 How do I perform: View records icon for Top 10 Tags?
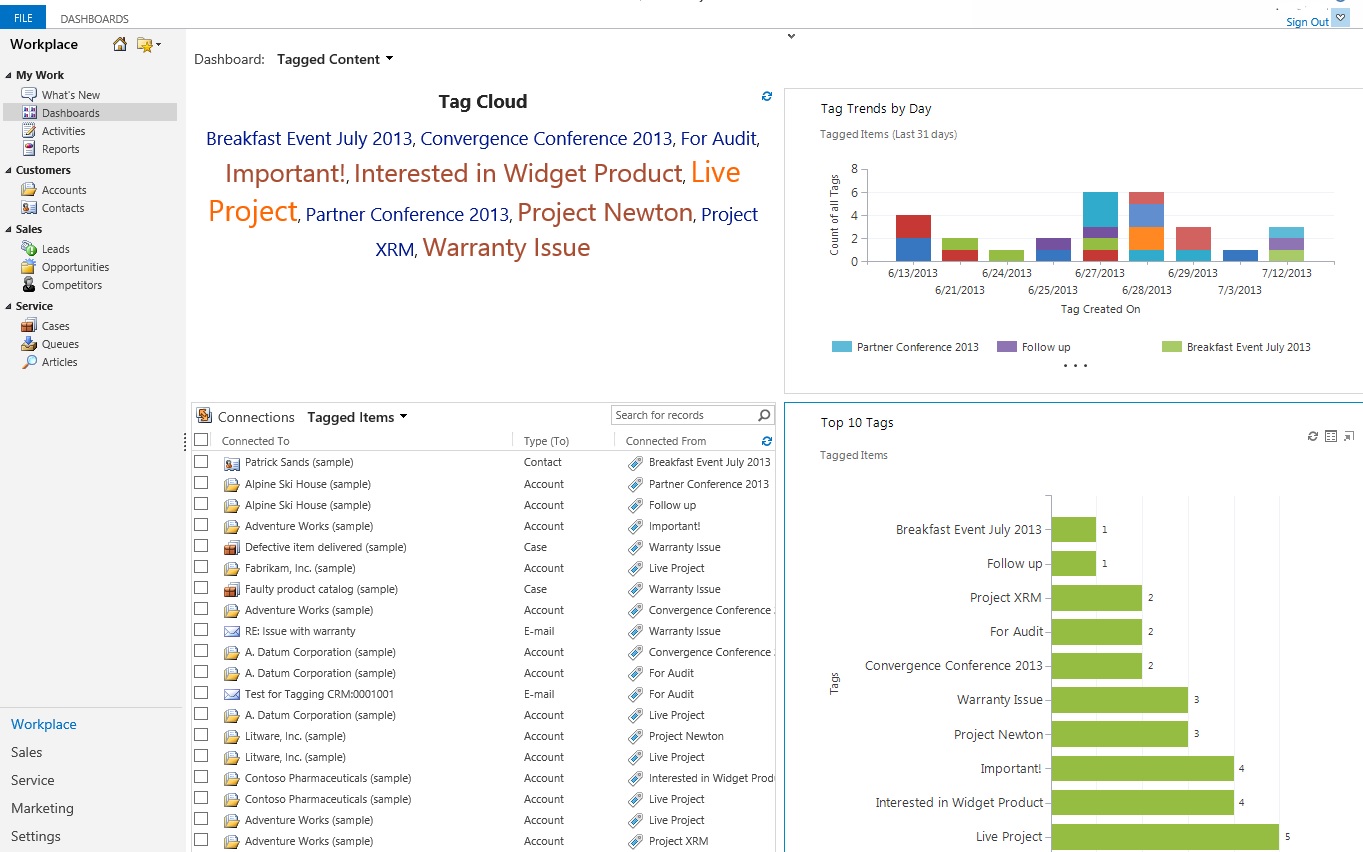(1331, 436)
